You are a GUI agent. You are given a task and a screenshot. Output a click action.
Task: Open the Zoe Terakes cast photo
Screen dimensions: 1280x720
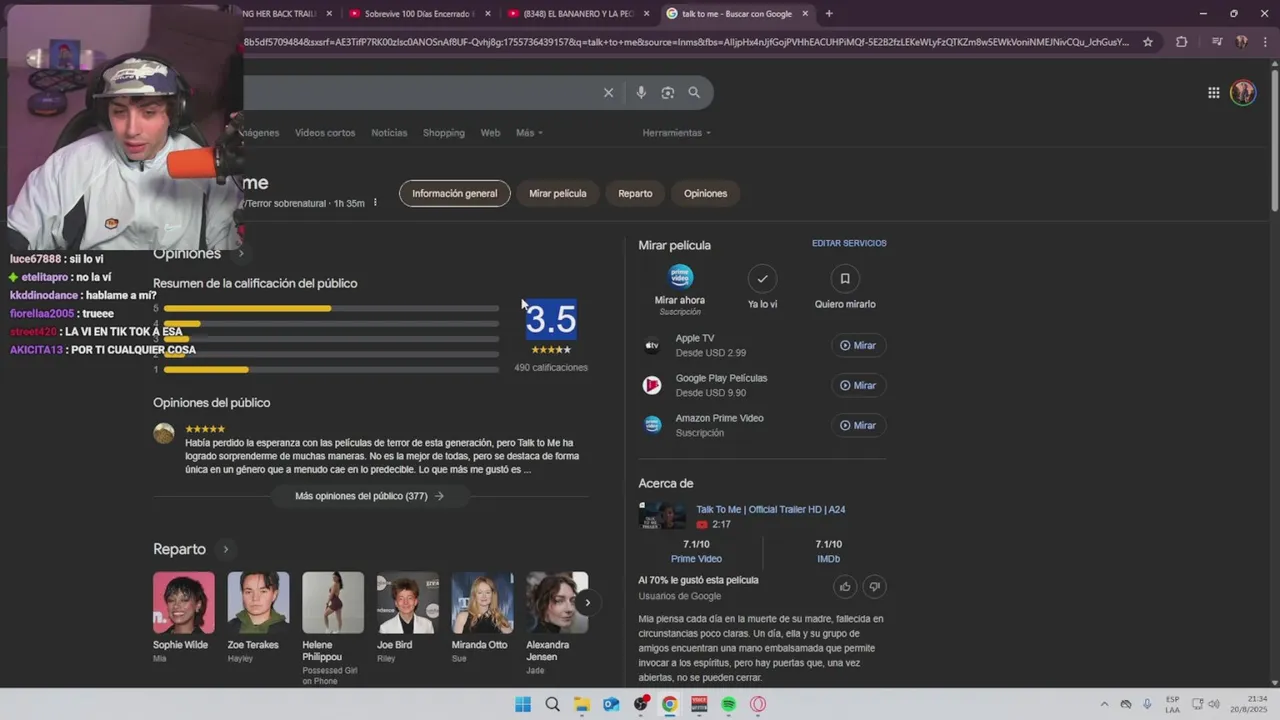(258, 603)
